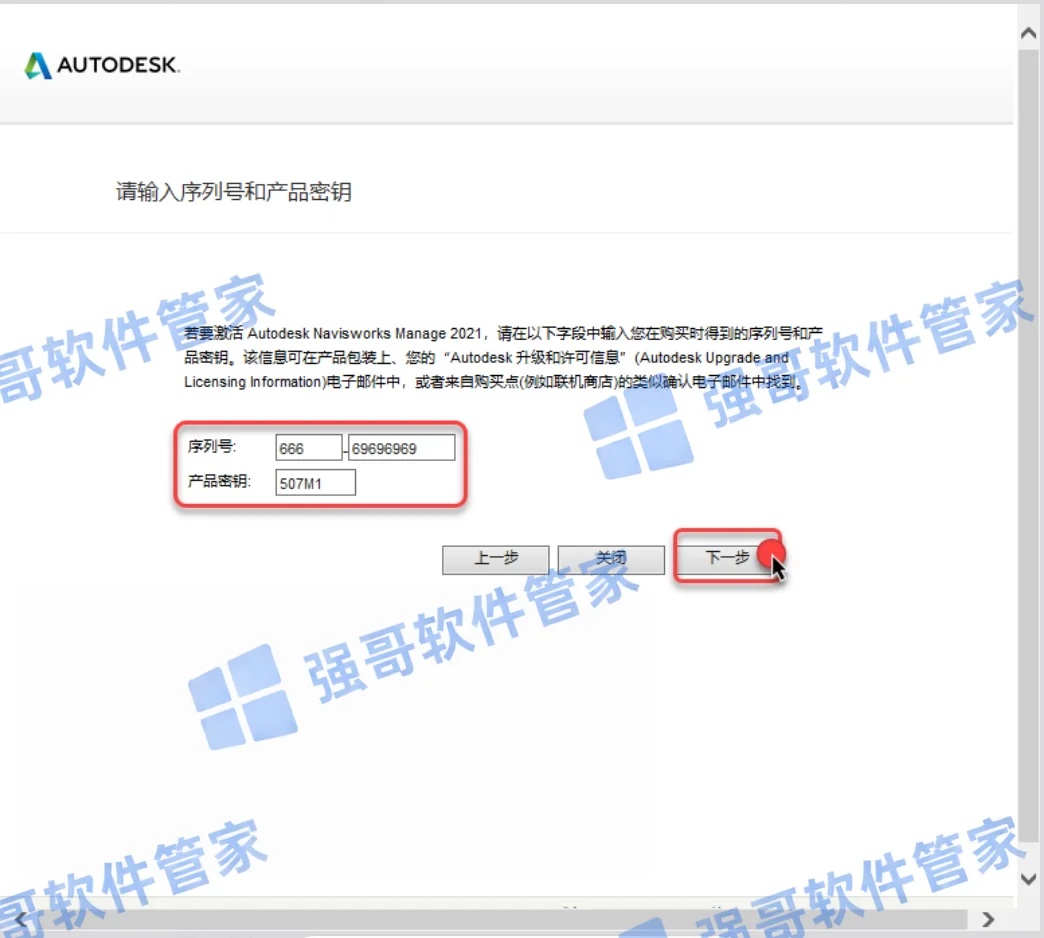Image resolution: width=1044 pixels, height=938 pixels.
Task: Click the vertical scrollbar up arrow
Action: click(x=1029, y=33)
